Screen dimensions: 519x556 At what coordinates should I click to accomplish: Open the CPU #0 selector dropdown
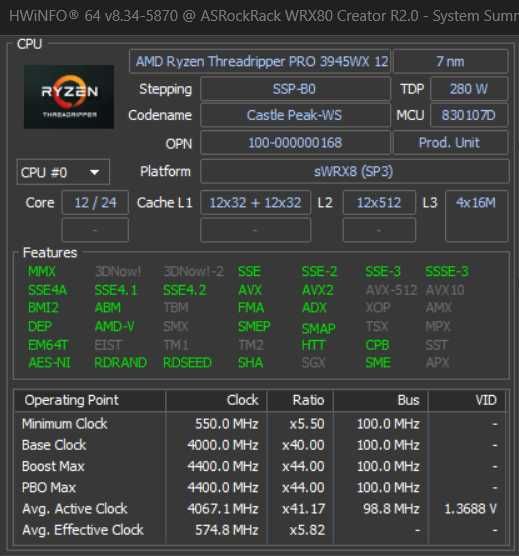(63, 172)
